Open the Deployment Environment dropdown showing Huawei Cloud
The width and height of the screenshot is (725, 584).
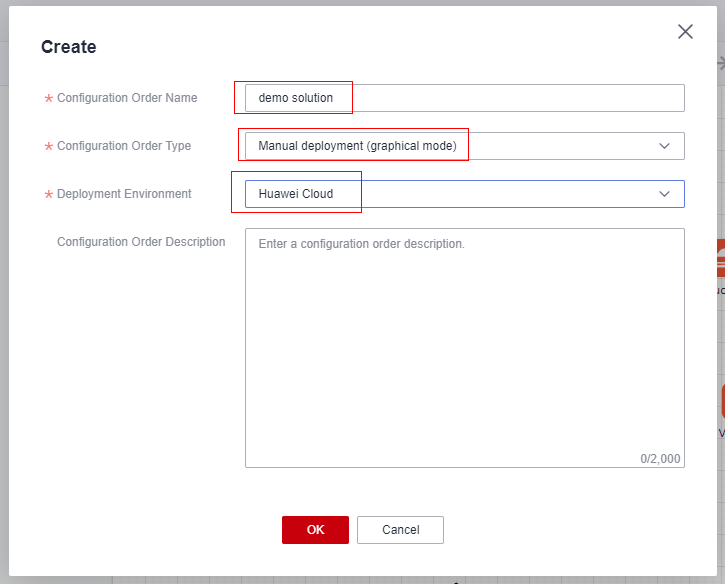[464, 194]
